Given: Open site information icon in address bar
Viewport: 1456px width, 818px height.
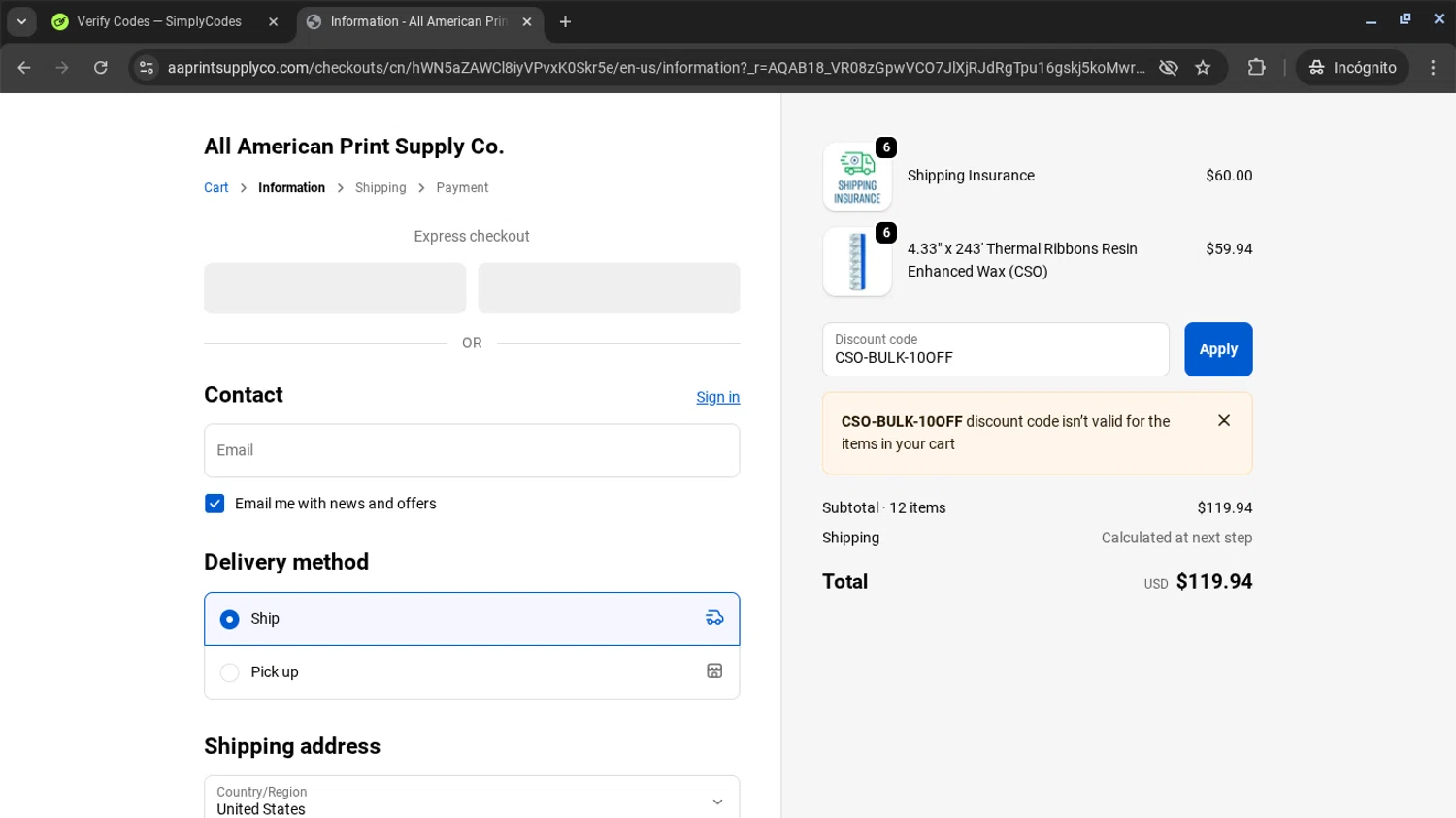Looking at the screenshot, I should click(x=147, y=68).
